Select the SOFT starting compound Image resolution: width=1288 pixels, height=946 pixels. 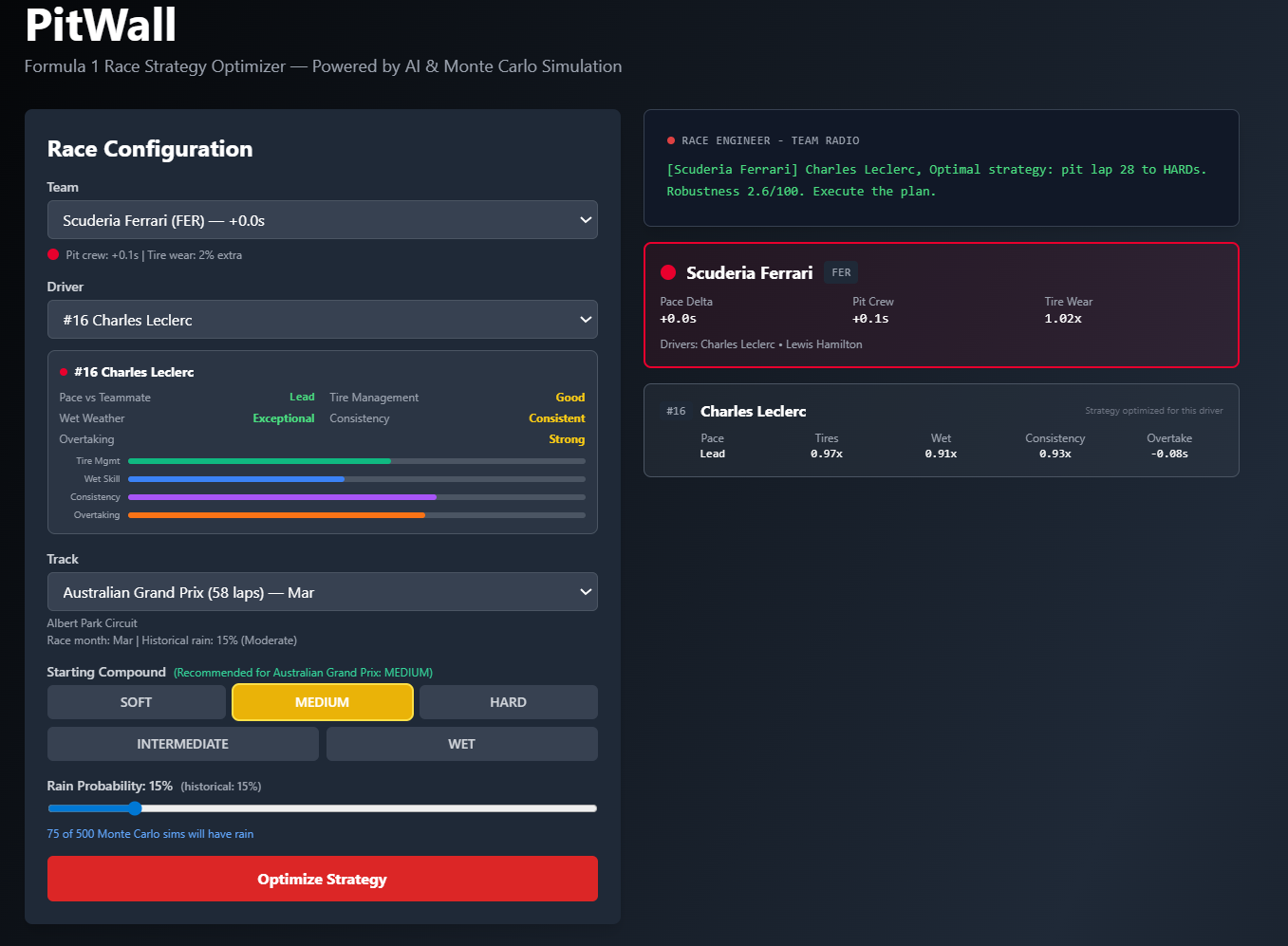click(136, 702)
